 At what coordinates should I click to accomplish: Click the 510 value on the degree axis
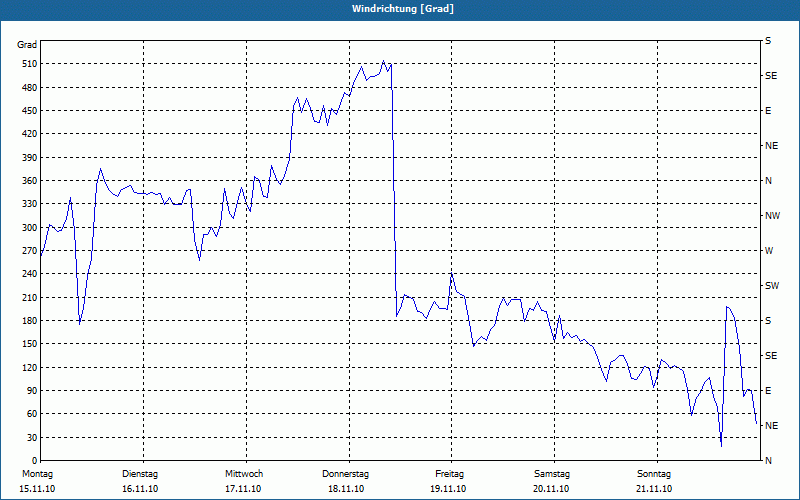tap(30, 64)
